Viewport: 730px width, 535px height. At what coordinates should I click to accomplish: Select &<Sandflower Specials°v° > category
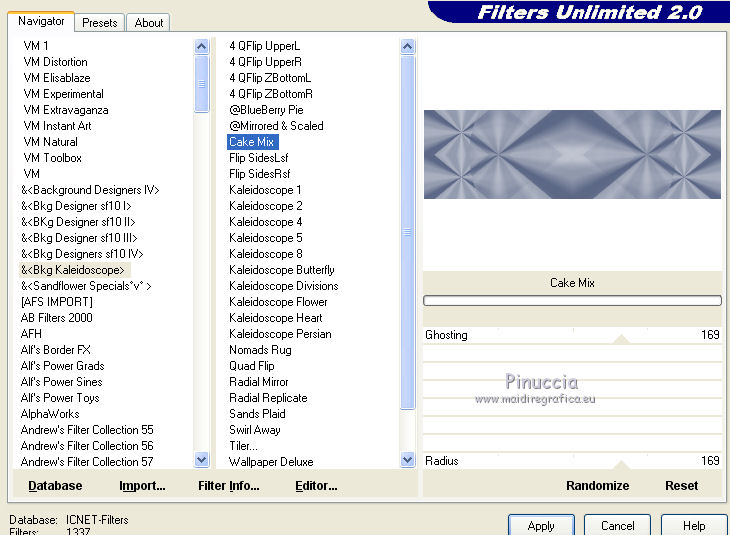[x=86, y=286]
